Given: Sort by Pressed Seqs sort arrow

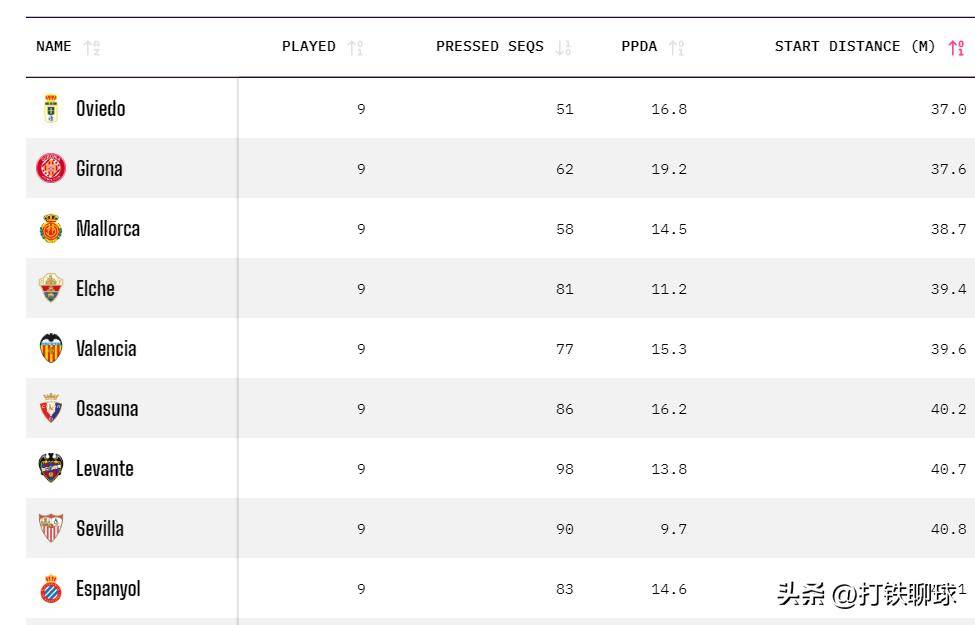Looking at the screenshot, I should pyautogui.click(x=563, y=47).
